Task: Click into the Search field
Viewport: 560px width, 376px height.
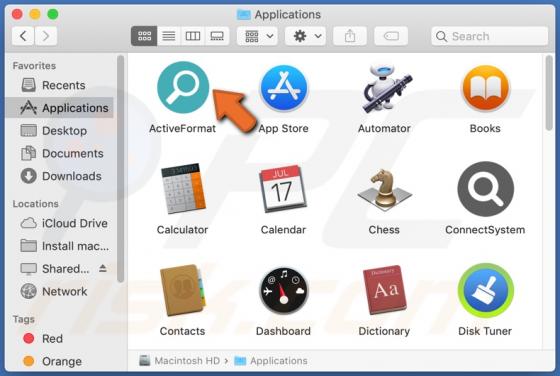Action: click(490, 36)
